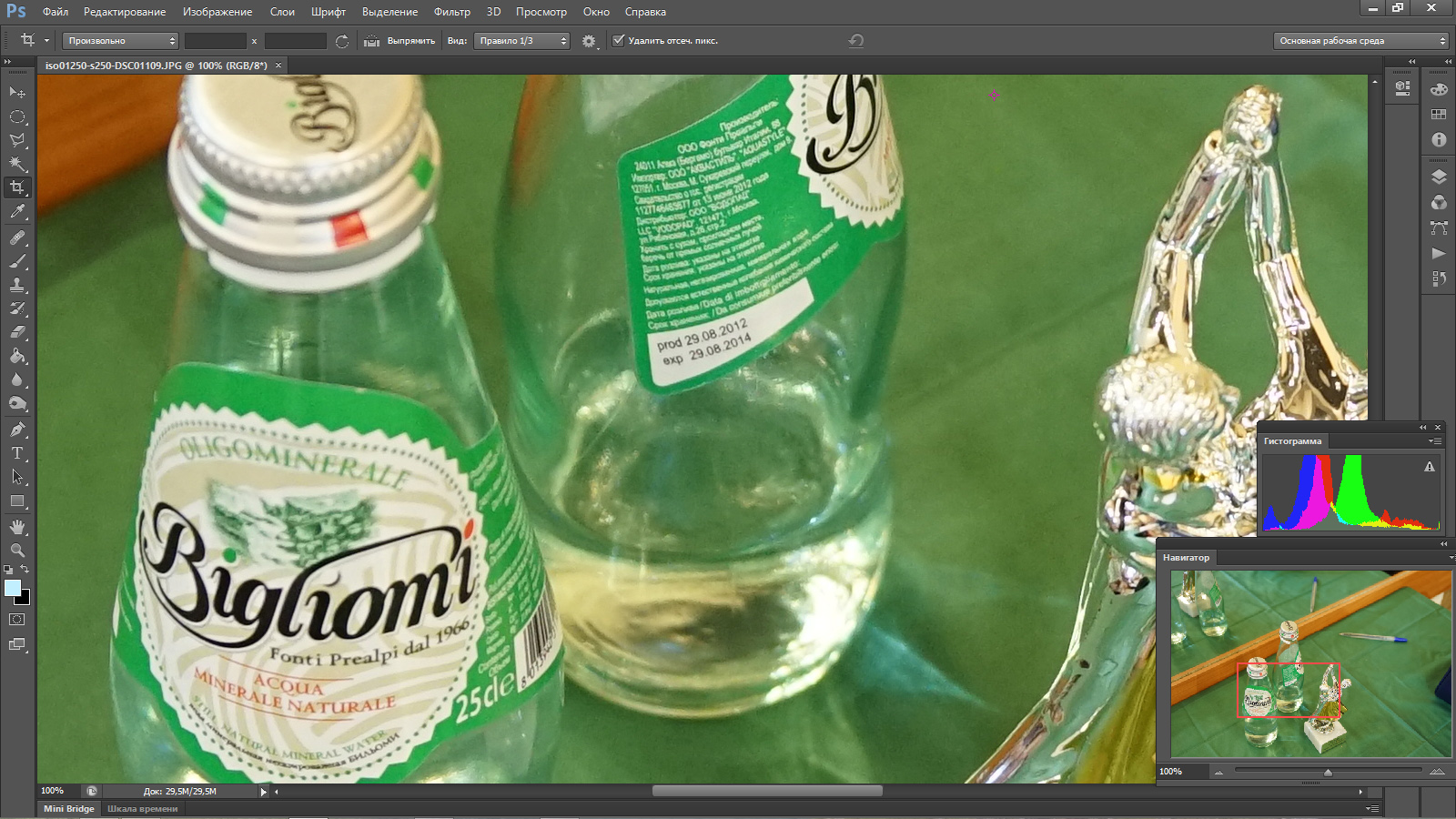The width and height of the screenshot is (1456, 819).
Task: Reset default foreground and background colors
Action: click(8, 570)
